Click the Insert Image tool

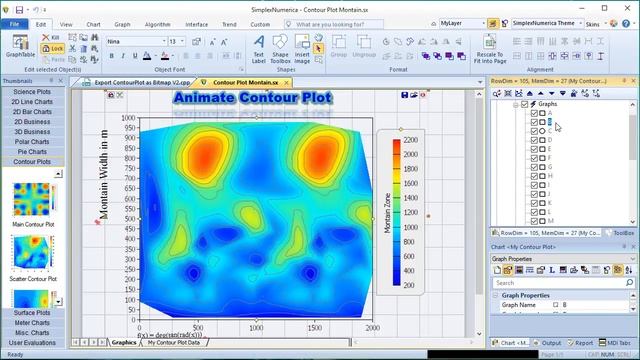click(x=302, y=49)
